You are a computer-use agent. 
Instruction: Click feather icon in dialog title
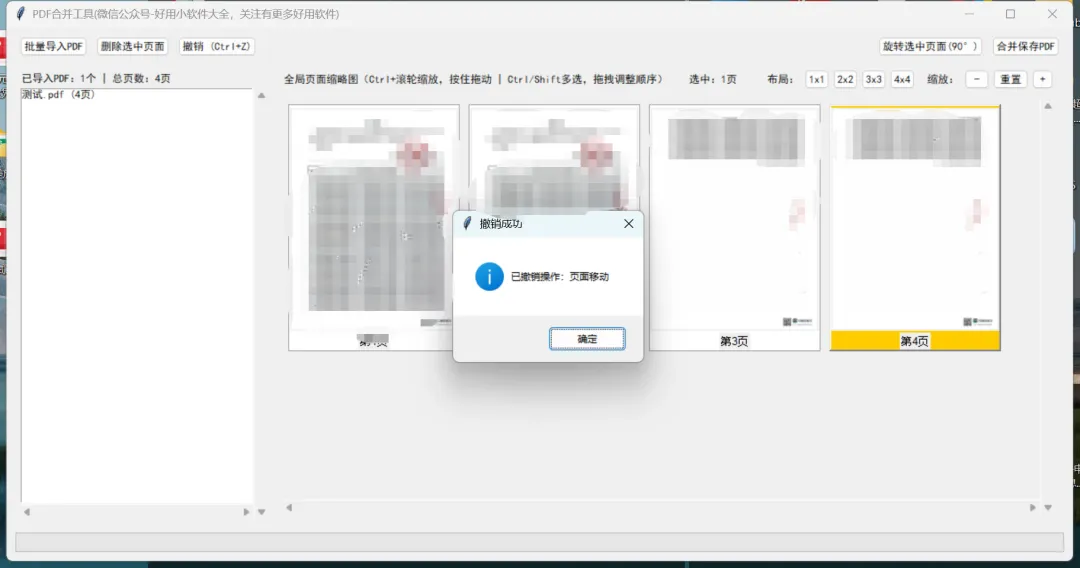(467, 224)
